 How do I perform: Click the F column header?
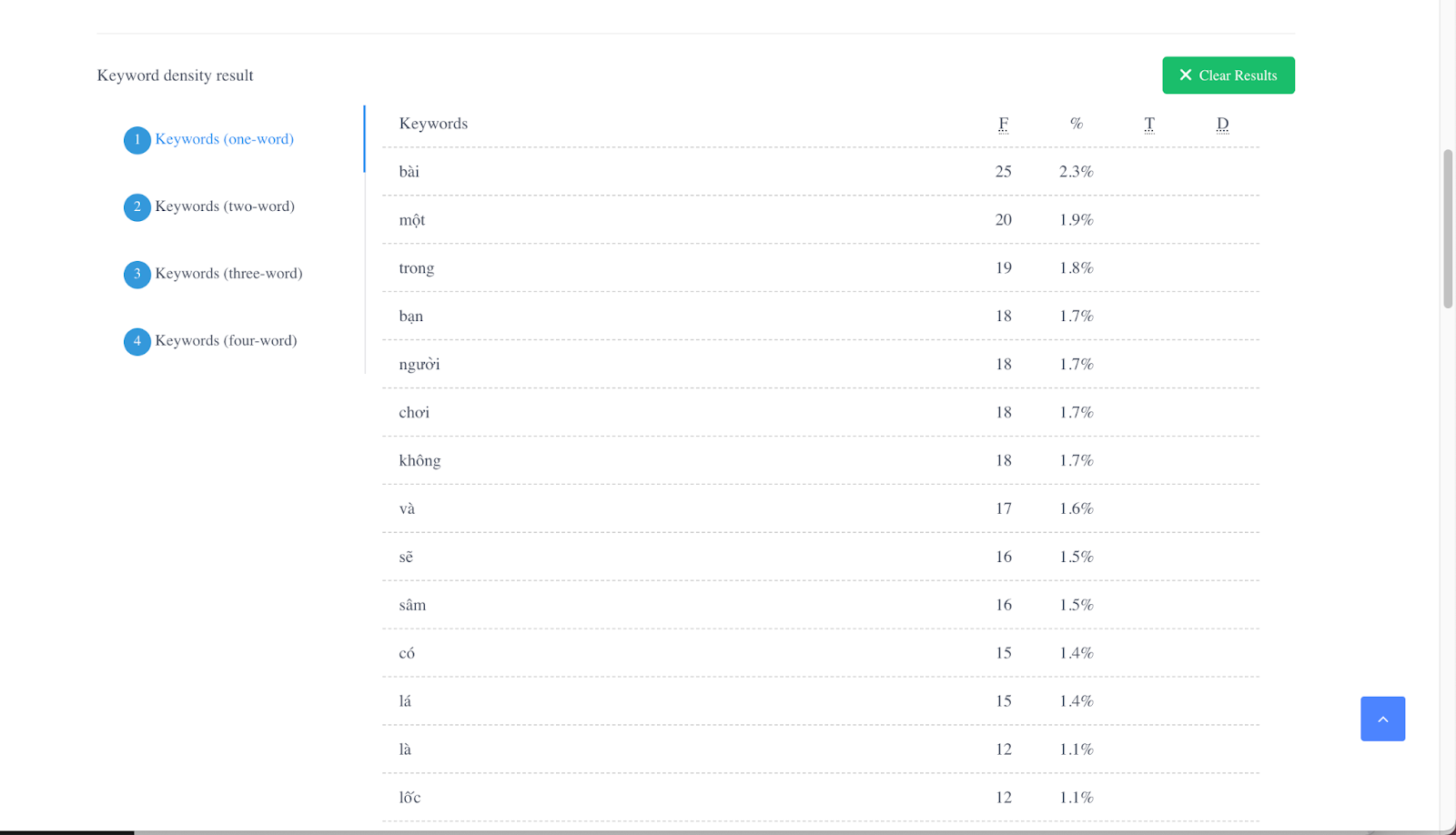coord(1003,124)
